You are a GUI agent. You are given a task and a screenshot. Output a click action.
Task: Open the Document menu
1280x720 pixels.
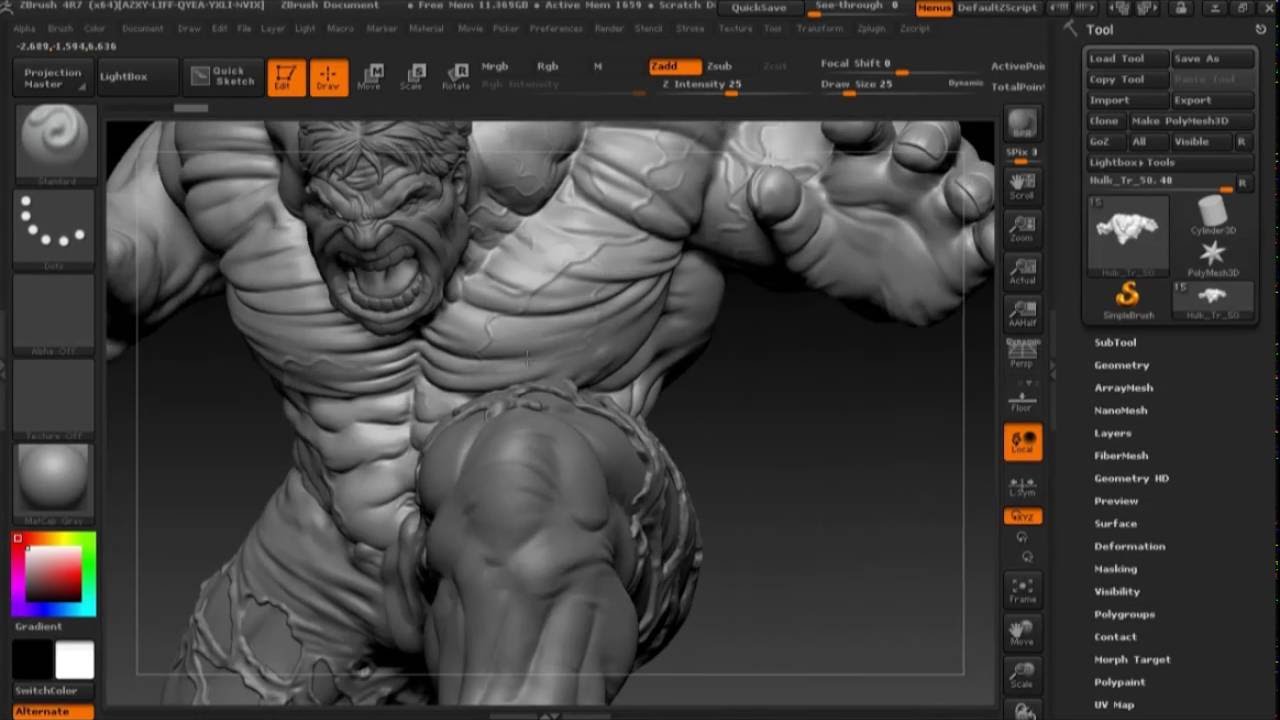143,29
